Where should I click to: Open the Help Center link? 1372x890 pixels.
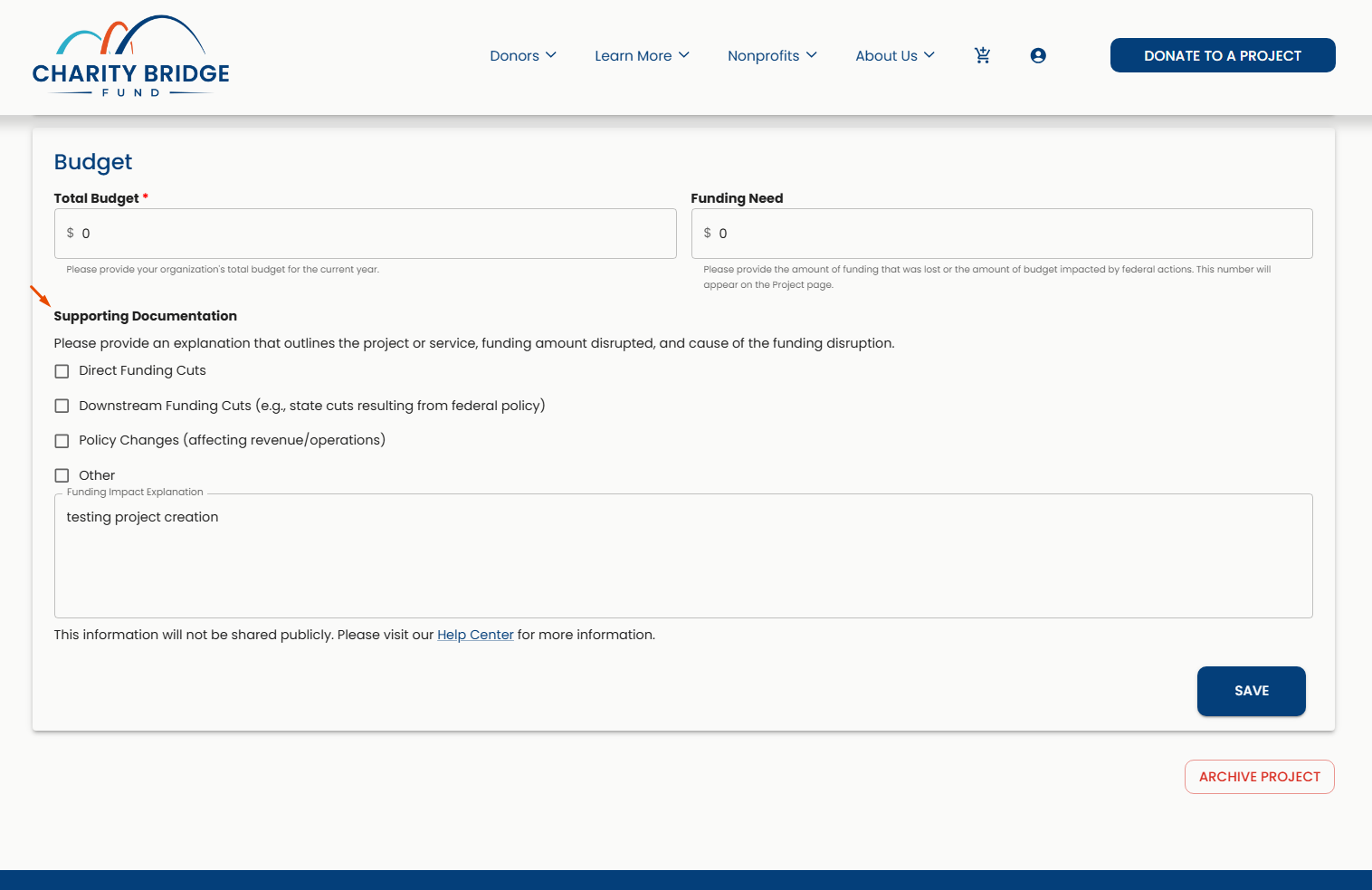click(475, 635)
